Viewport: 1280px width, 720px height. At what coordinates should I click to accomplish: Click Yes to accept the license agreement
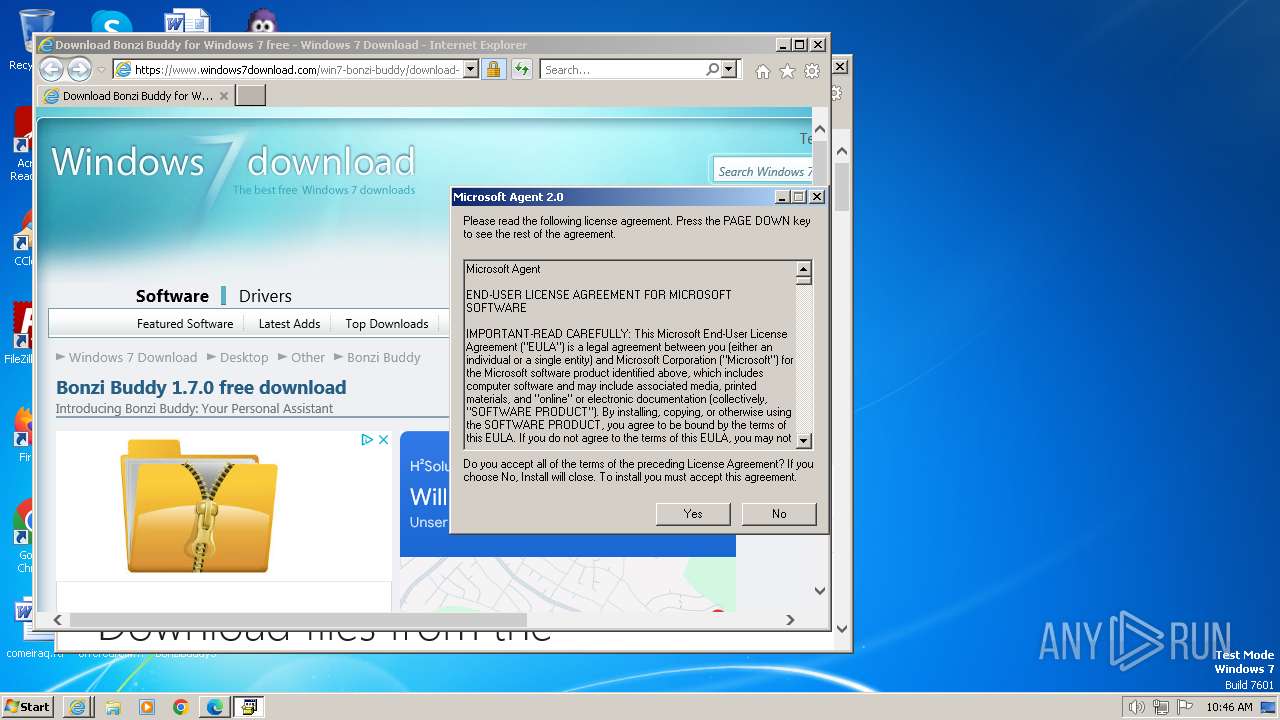tap(693, 513)
